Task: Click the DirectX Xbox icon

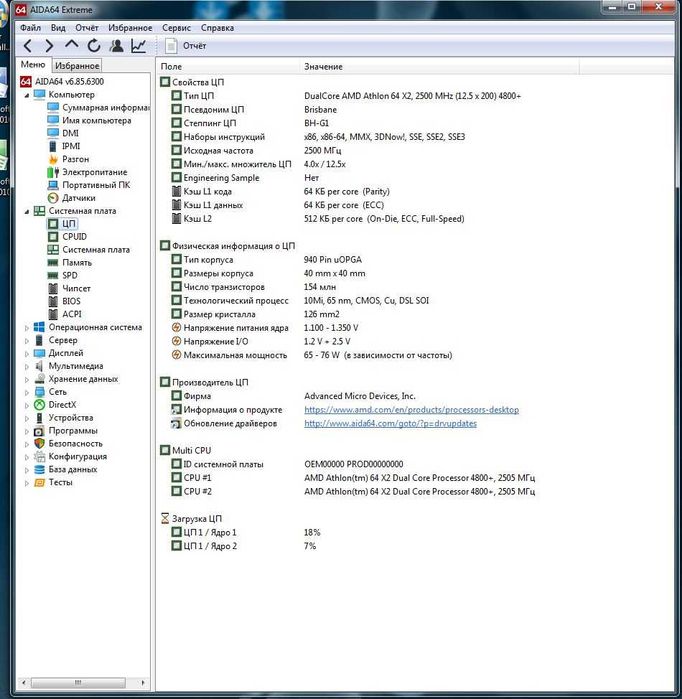Action: 39,405
